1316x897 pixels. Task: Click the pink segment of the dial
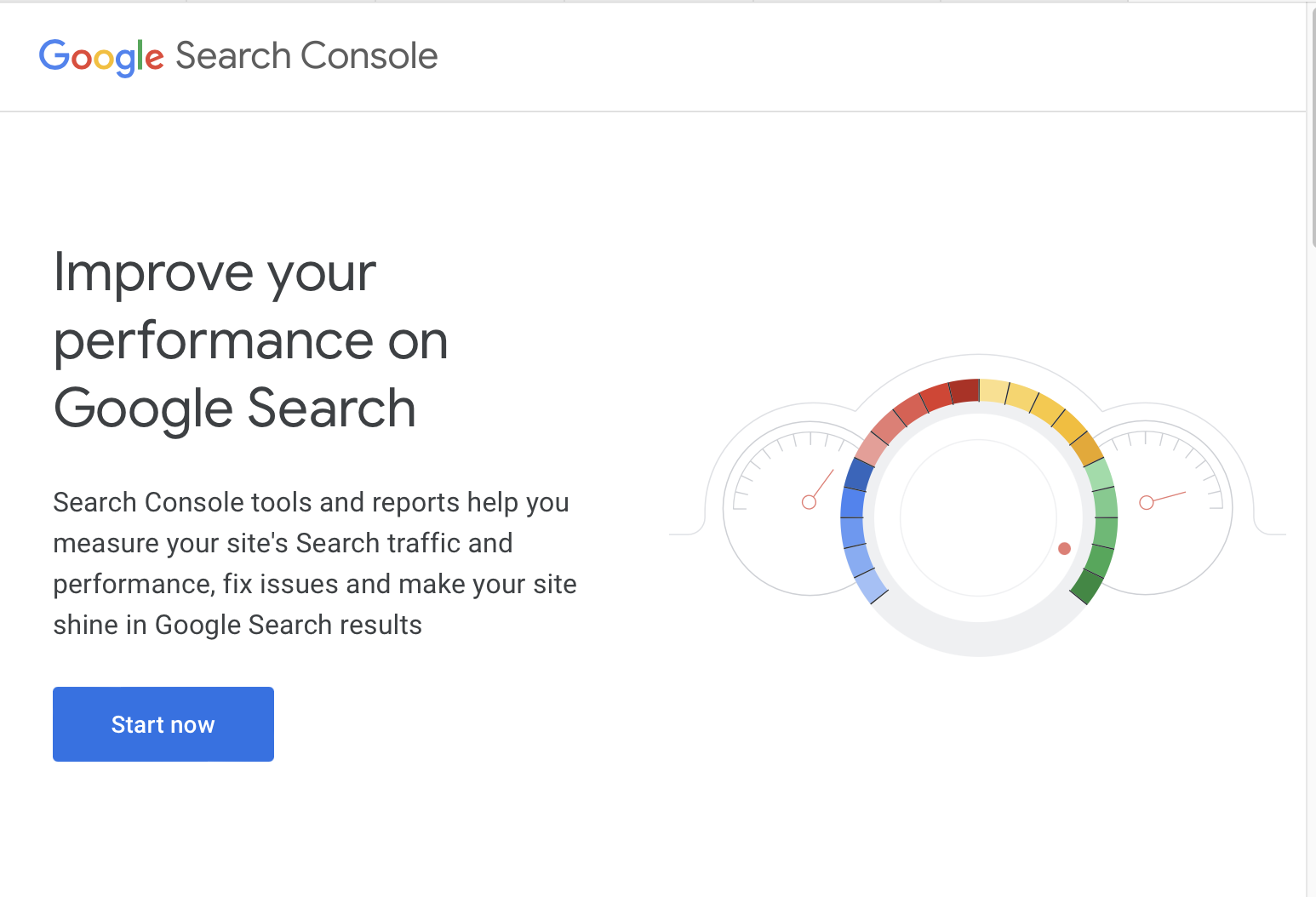pos(872,448)
